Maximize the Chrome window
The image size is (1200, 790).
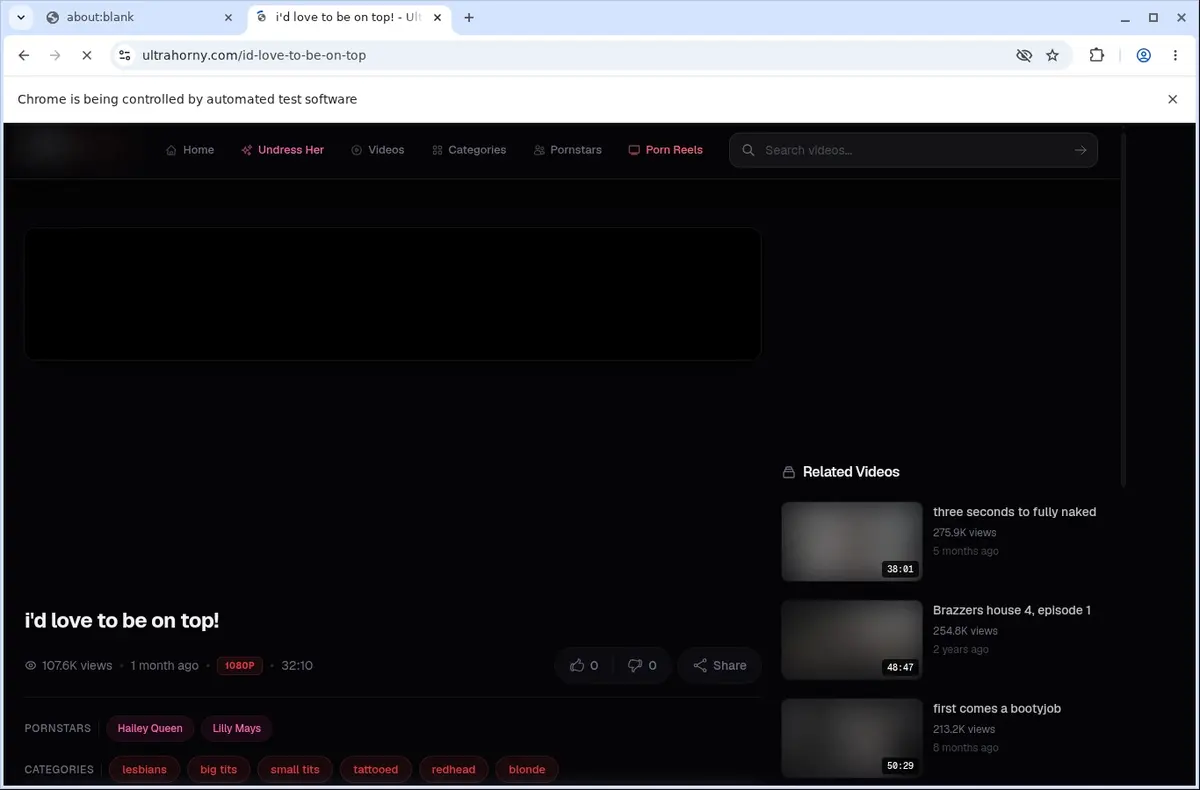(1153, 17)
